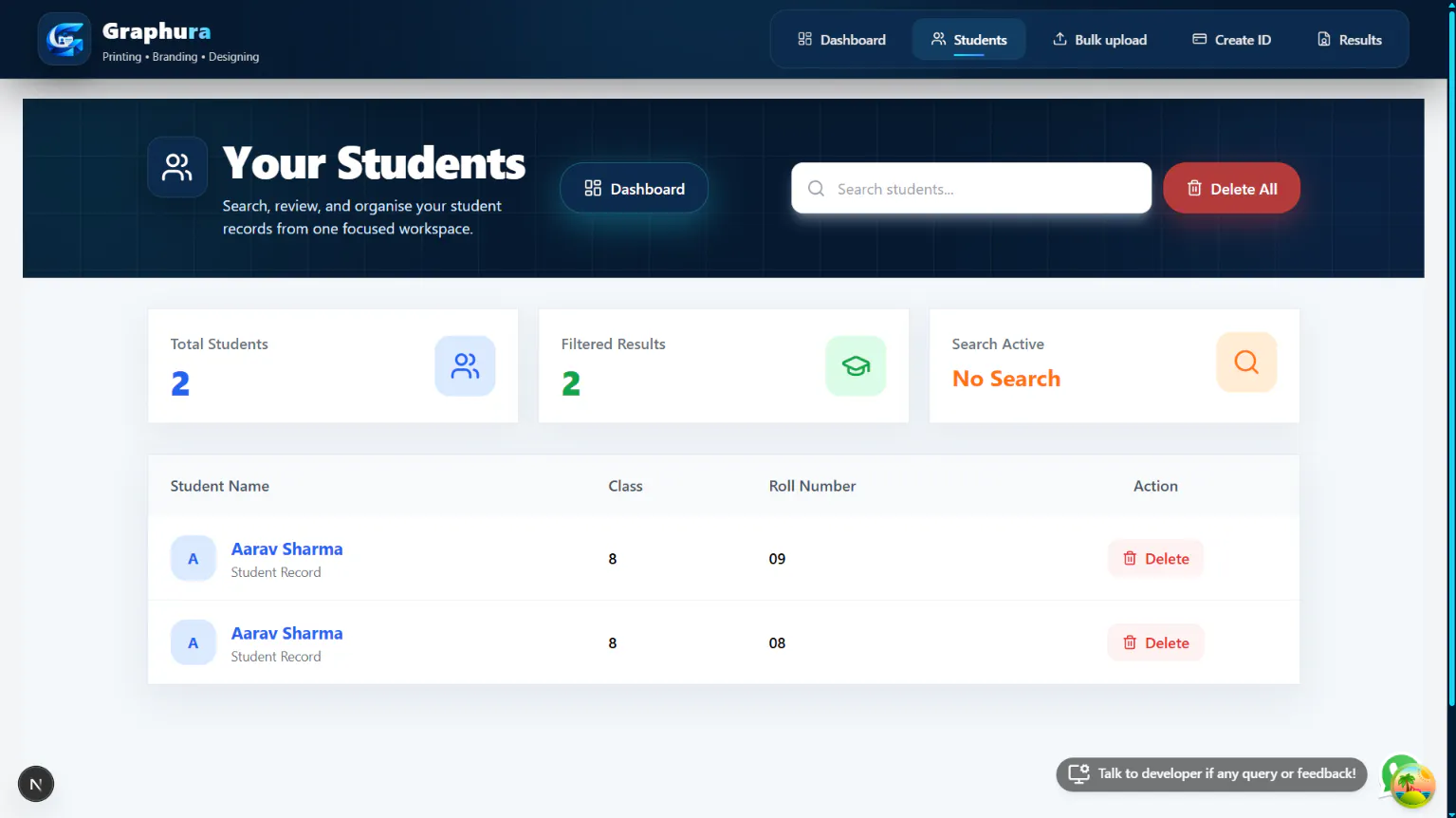
Task: Click Talk to developer feedback button
Action: [x=1211, y=773]
